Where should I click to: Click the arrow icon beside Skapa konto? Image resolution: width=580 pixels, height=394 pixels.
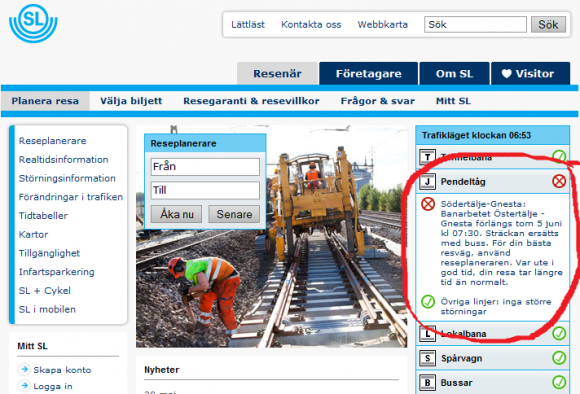pos(24,369)
